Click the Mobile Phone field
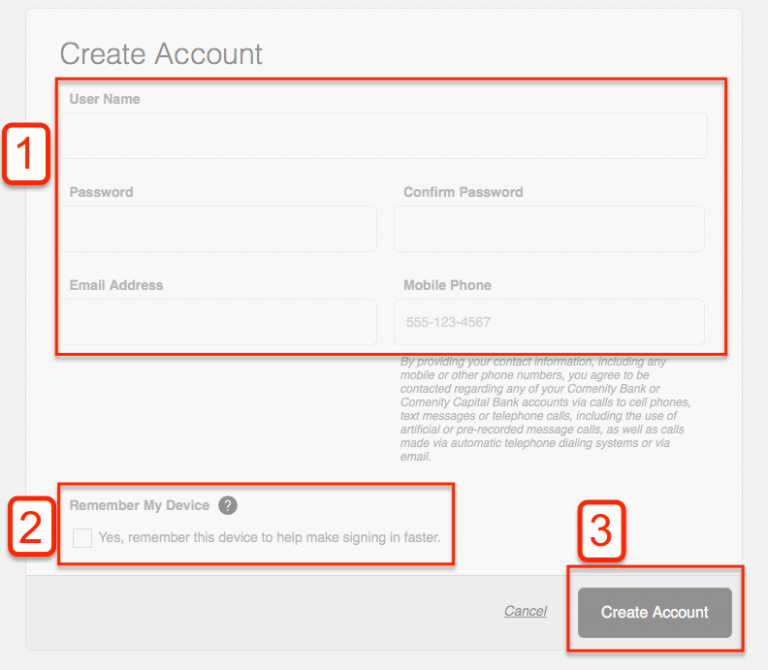Screen dimensions: 768x670 click(549, 322)
